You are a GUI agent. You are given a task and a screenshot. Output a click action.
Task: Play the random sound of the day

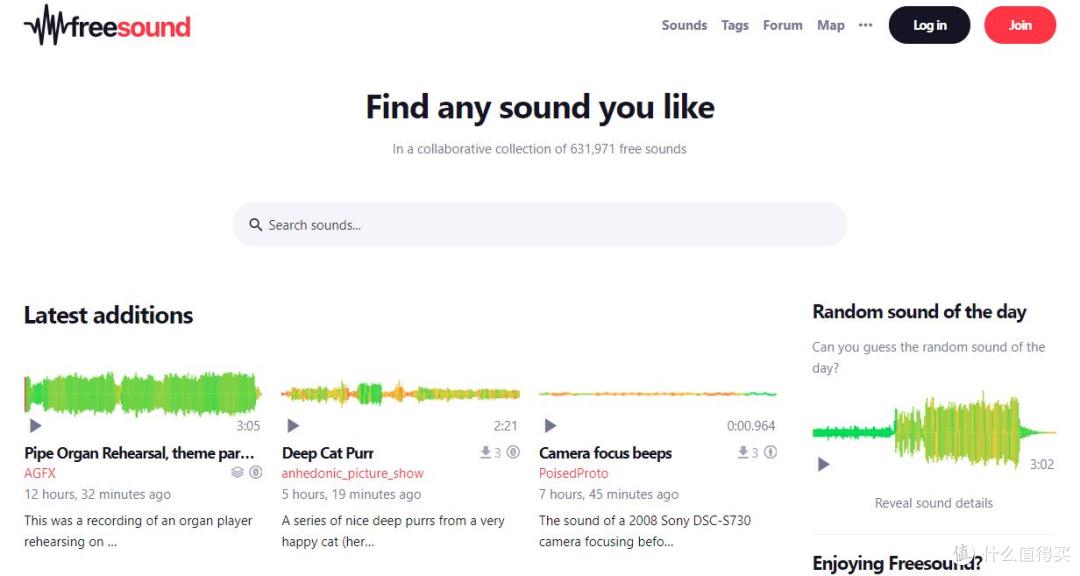tap(823, 464)
